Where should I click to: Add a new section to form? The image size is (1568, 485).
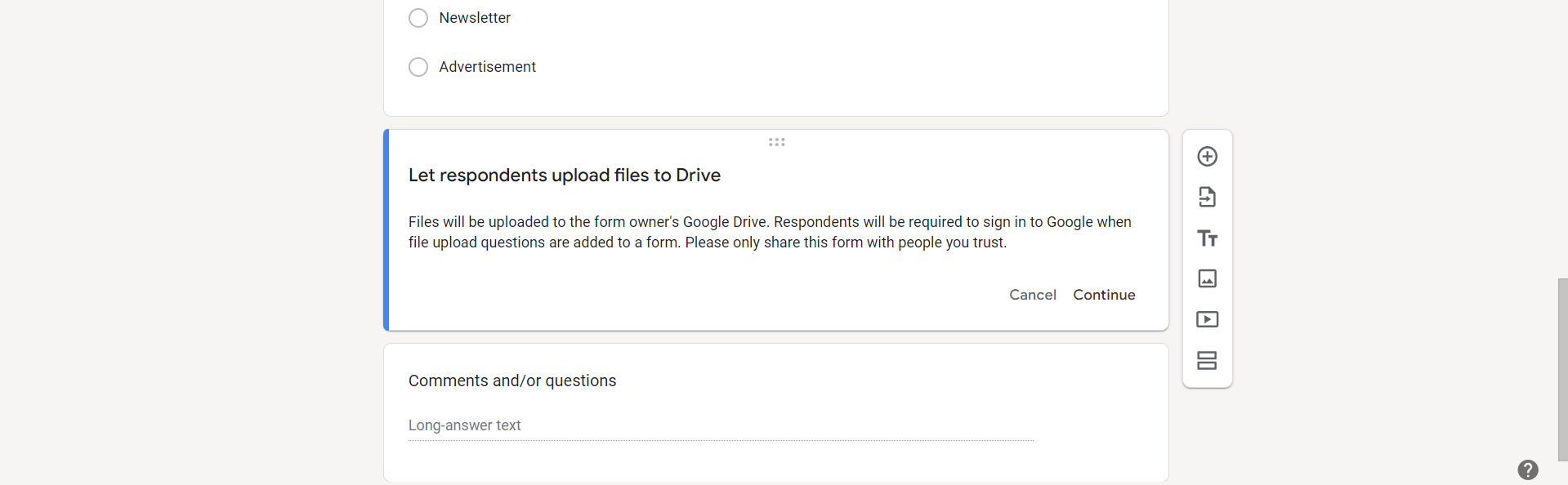pos(1207,360)
